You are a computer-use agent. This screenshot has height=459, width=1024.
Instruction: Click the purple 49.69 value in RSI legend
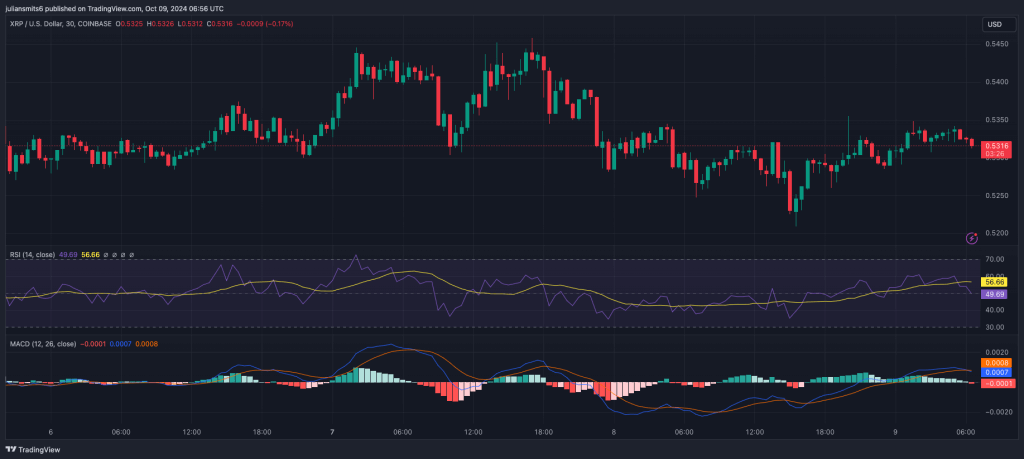68,254
